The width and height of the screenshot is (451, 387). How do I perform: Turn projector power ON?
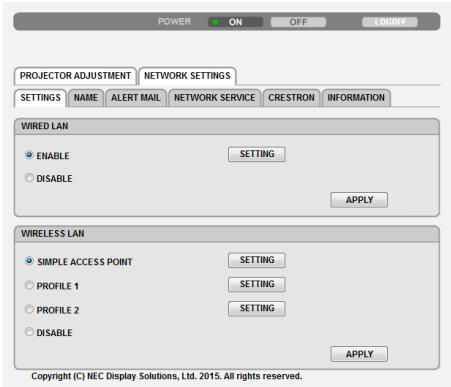(x=235, y=22)
